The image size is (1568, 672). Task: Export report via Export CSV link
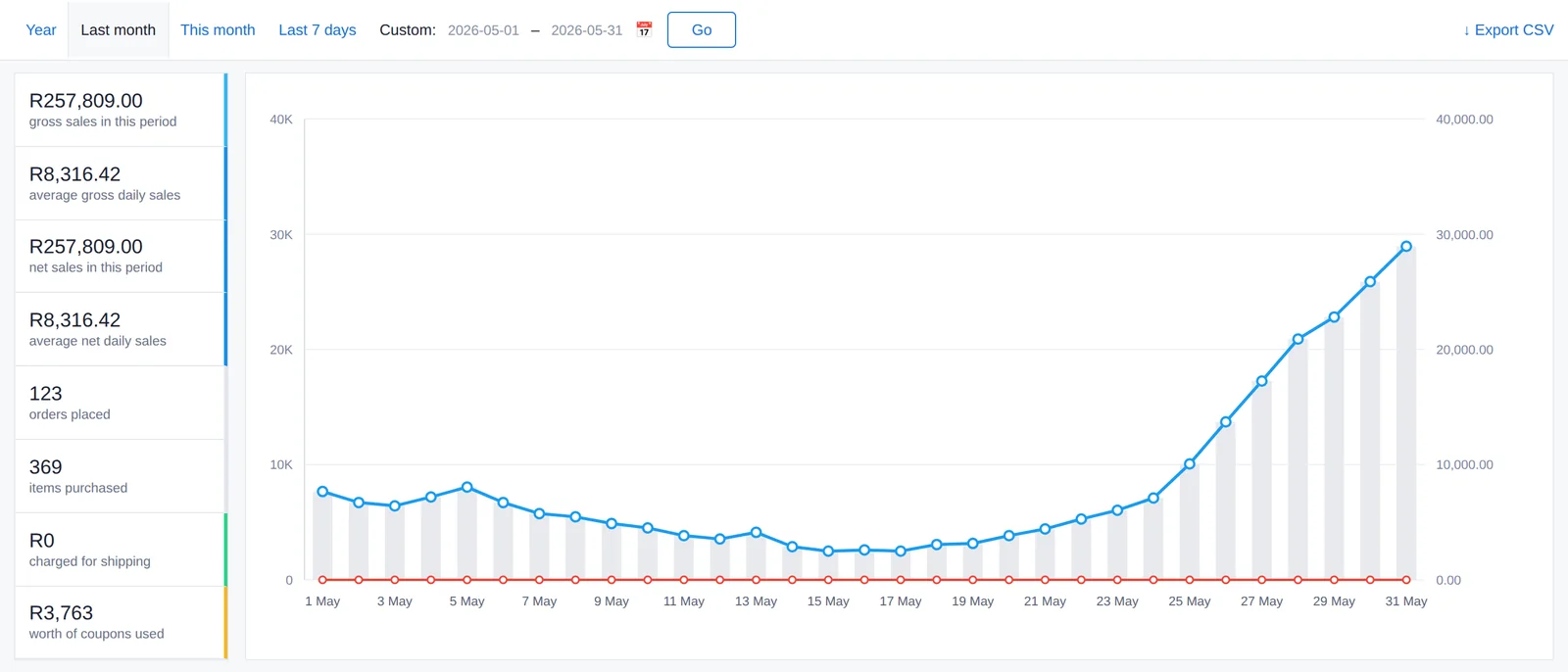click(x=1508, y=30)
